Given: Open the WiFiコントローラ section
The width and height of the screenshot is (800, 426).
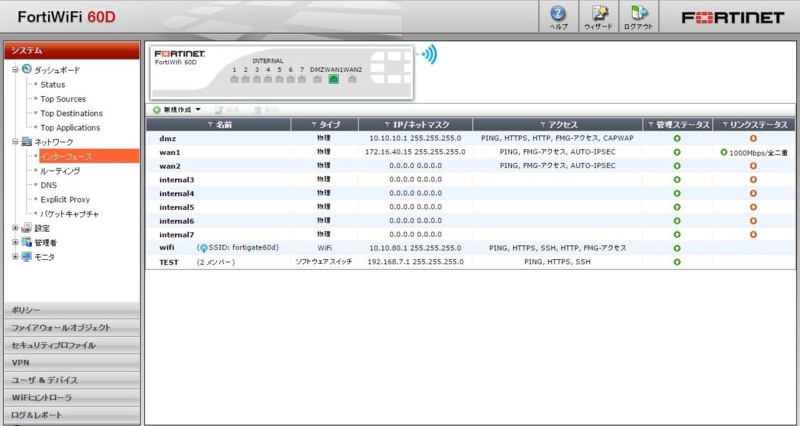Looking at the screenshot, I should coord(72,397).
